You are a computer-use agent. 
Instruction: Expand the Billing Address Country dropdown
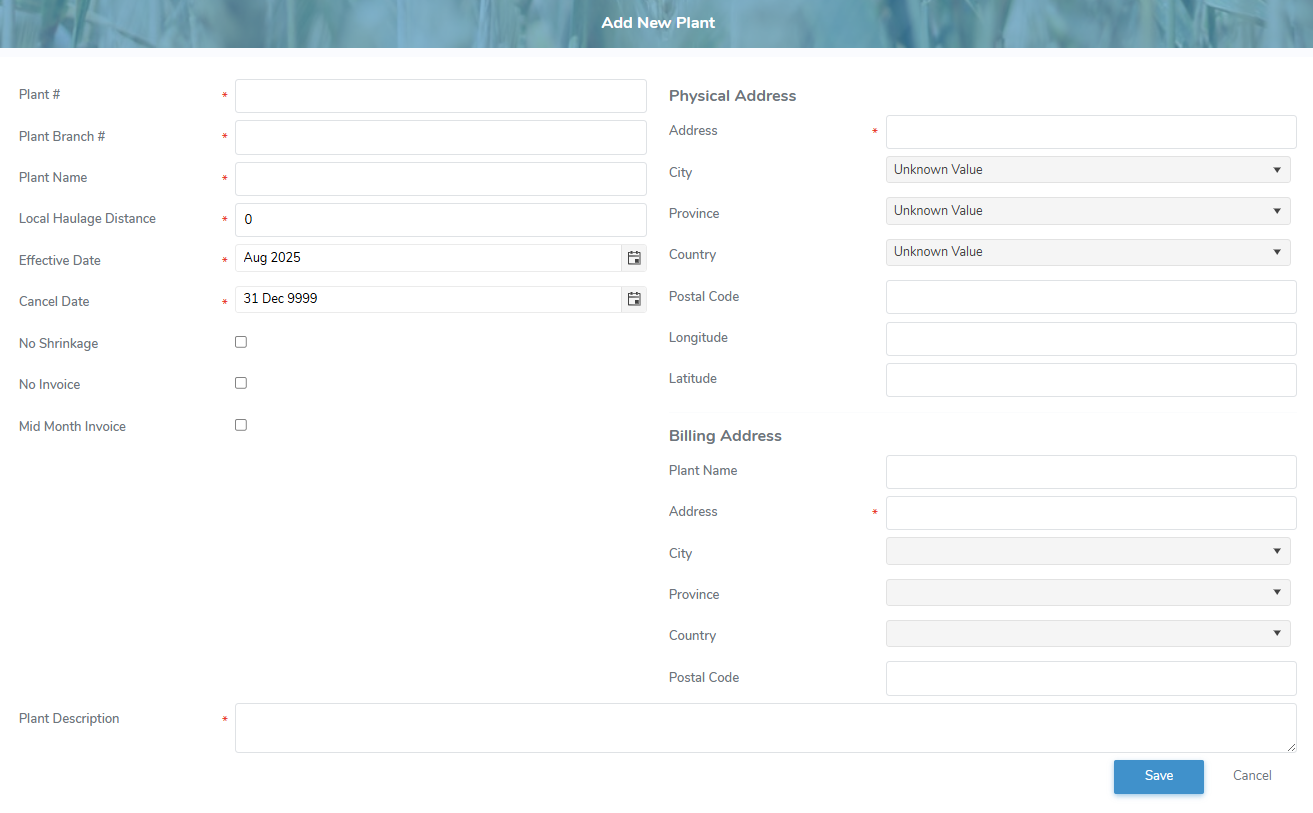[x=1088, y=633]
